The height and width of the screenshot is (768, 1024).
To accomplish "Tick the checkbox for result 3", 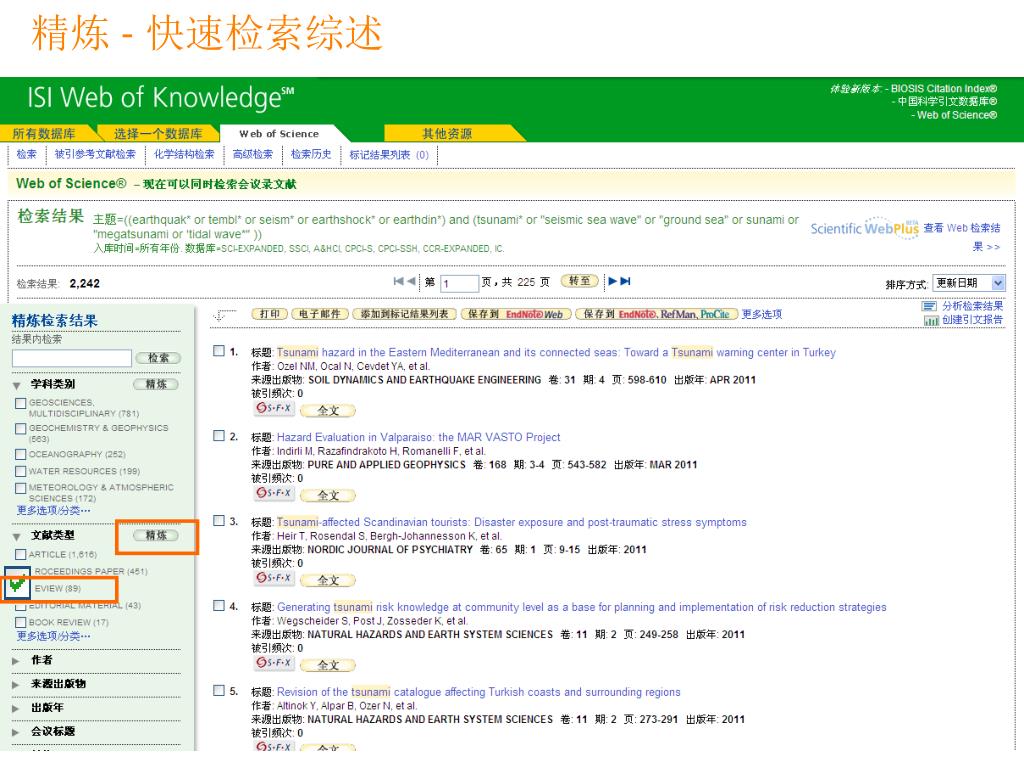I will [219, 521].
